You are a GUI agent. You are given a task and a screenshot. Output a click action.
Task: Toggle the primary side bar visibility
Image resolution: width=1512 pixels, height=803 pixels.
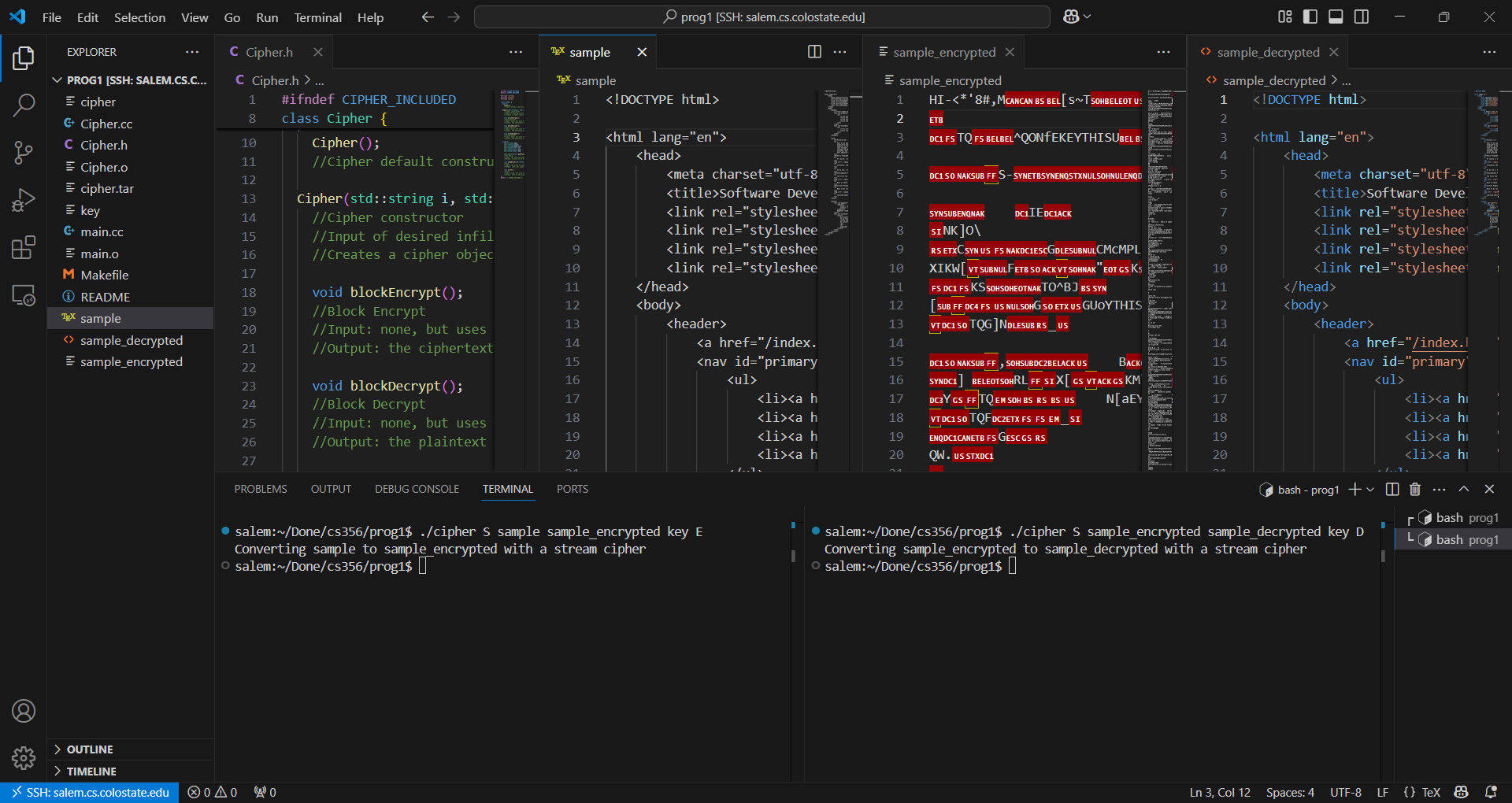1310,16
